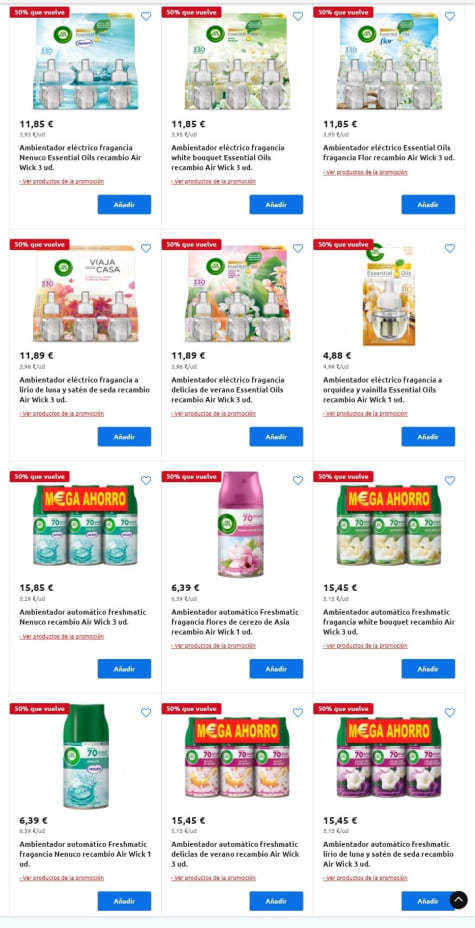The image size is (475, 928).
Task: Click heart on Freshmatic Nenuco 1 ud.
Action: 146,712
